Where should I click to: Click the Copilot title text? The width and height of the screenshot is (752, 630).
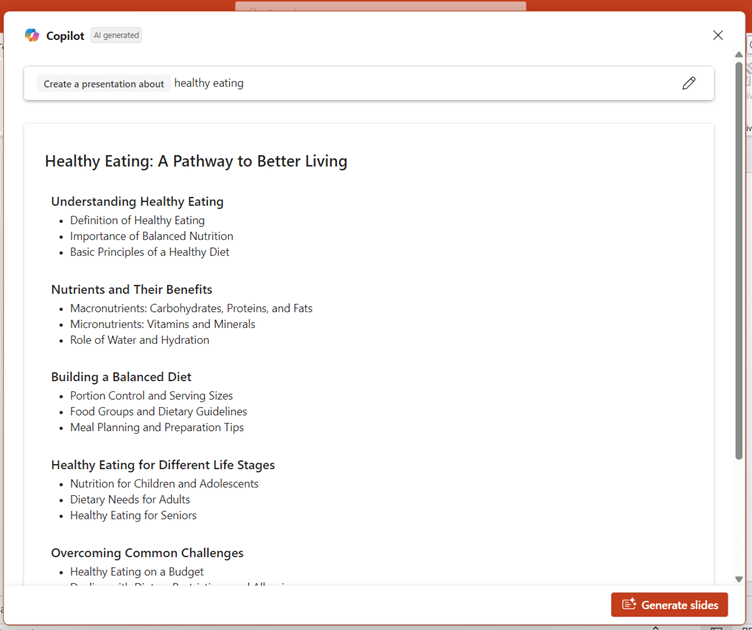click(x=65, y=36)
